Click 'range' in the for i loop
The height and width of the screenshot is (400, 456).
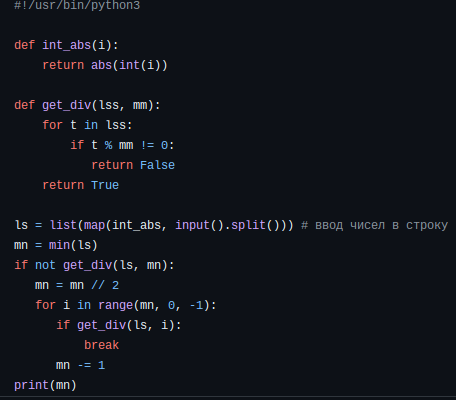tap(116, 305)
